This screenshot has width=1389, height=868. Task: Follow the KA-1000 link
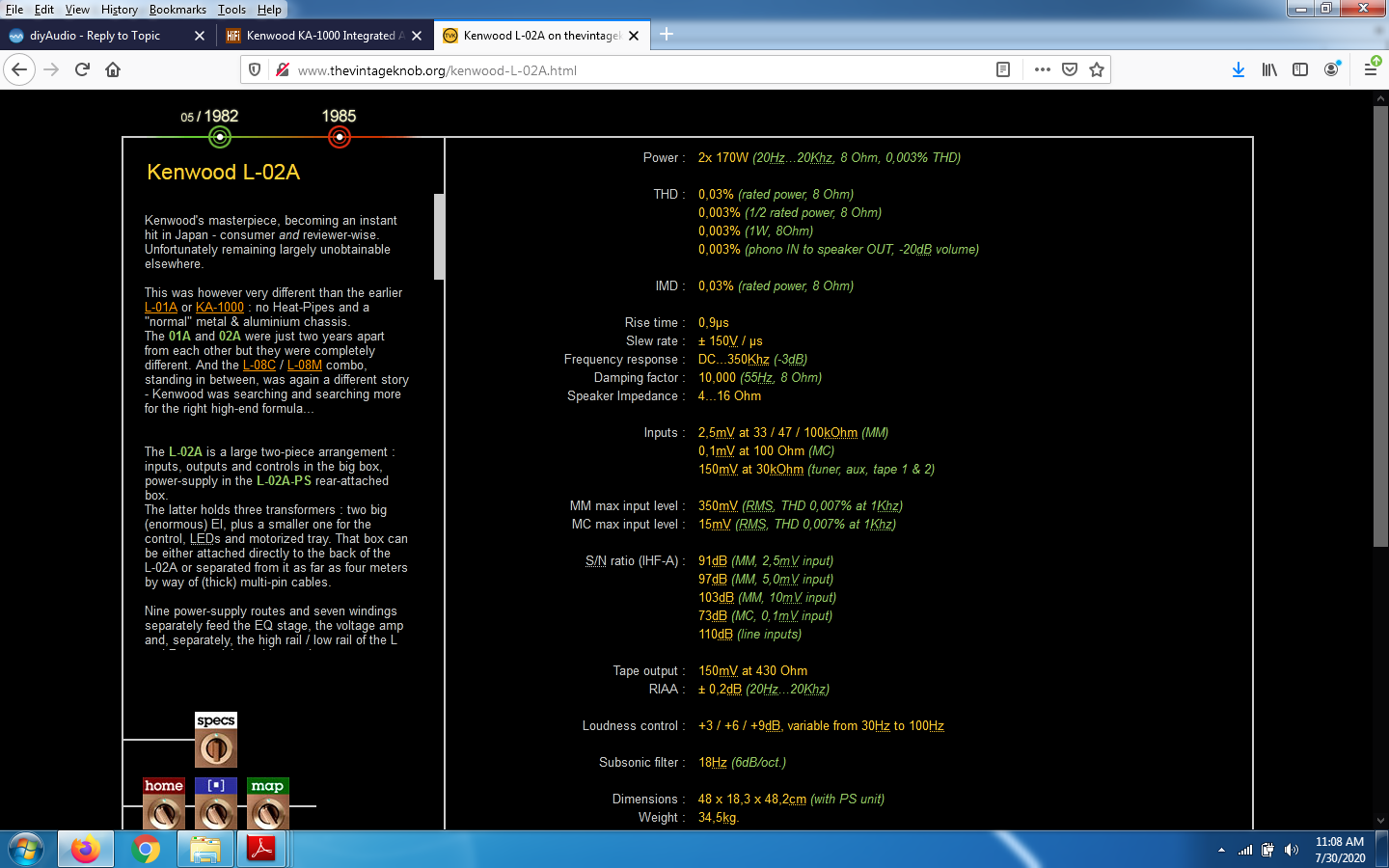(220, 308)
